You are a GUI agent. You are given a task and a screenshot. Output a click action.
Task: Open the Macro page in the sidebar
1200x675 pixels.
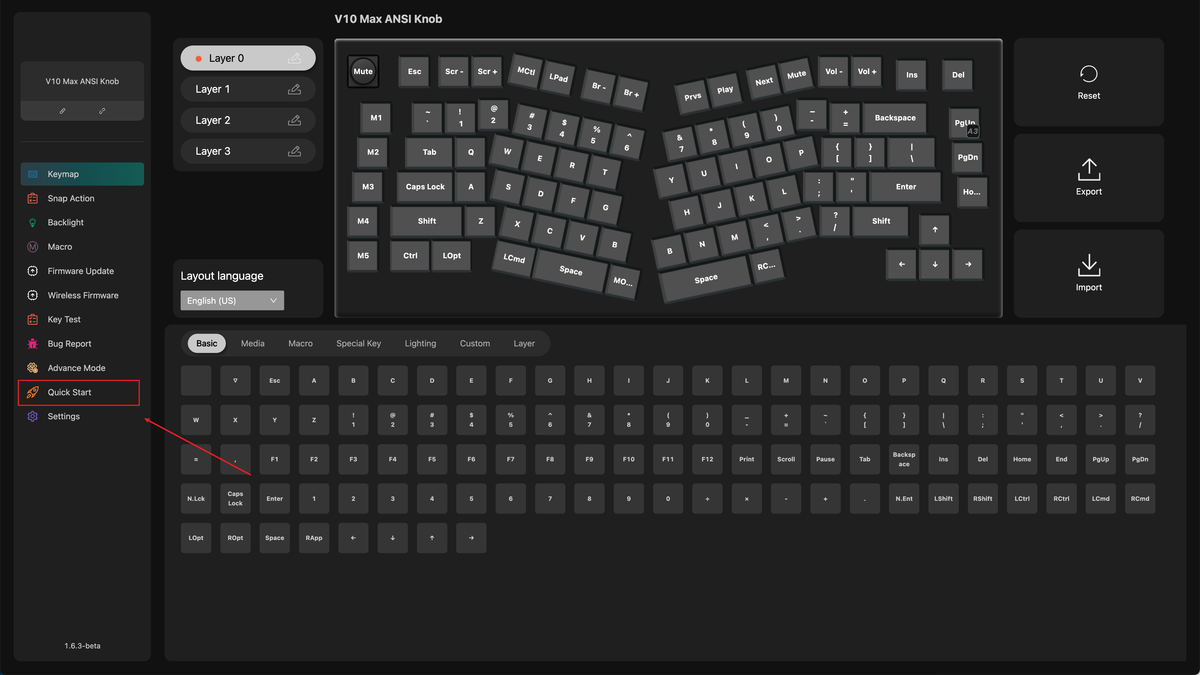tap(59, 247)
